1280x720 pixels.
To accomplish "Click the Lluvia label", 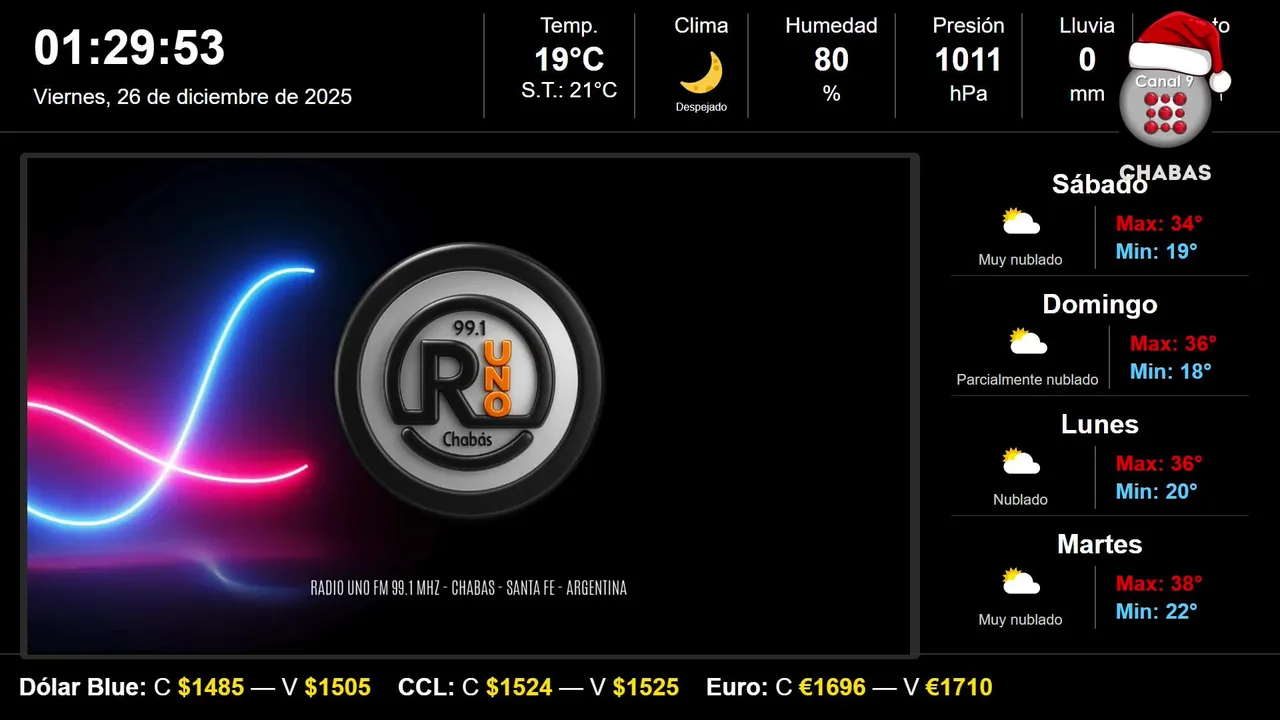I will (x=1087, y=26).
